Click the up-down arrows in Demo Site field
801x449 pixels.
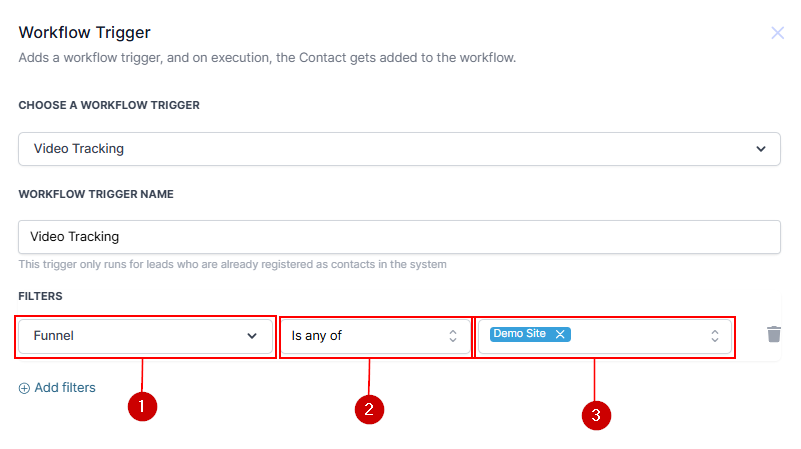tap(715, 336)
